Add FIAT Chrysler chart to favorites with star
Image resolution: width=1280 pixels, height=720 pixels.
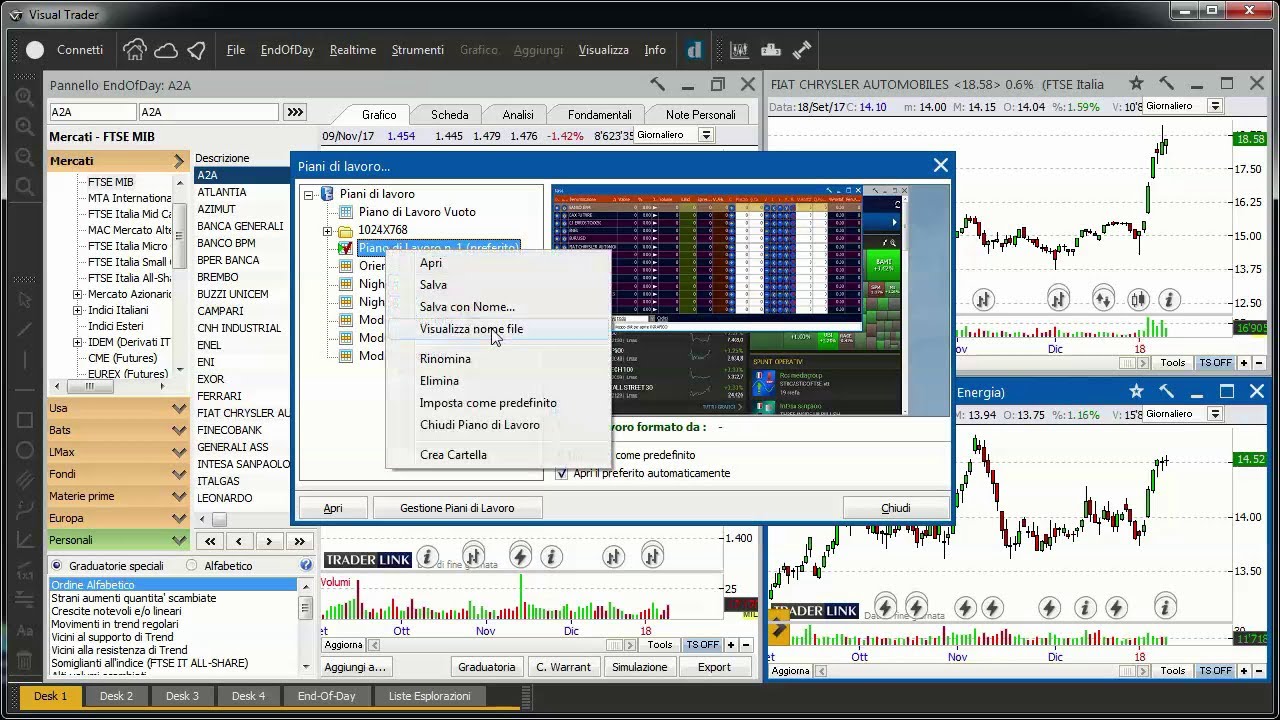coord(1136,84)
